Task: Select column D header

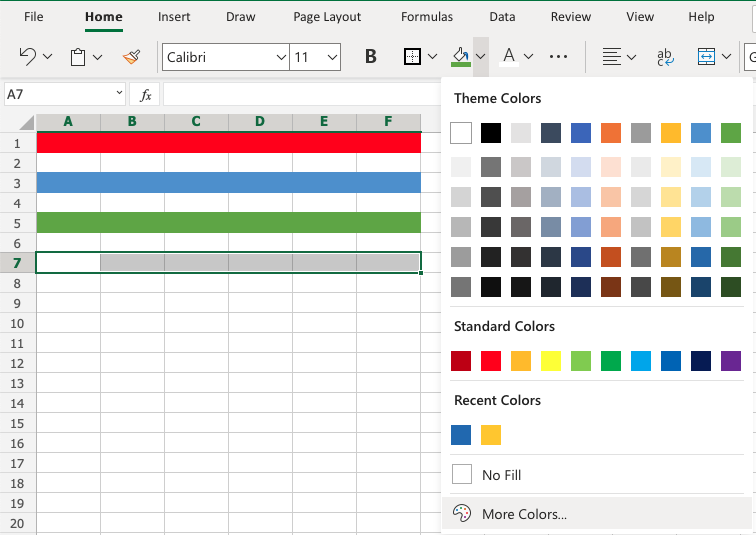Action: [260, 122]
